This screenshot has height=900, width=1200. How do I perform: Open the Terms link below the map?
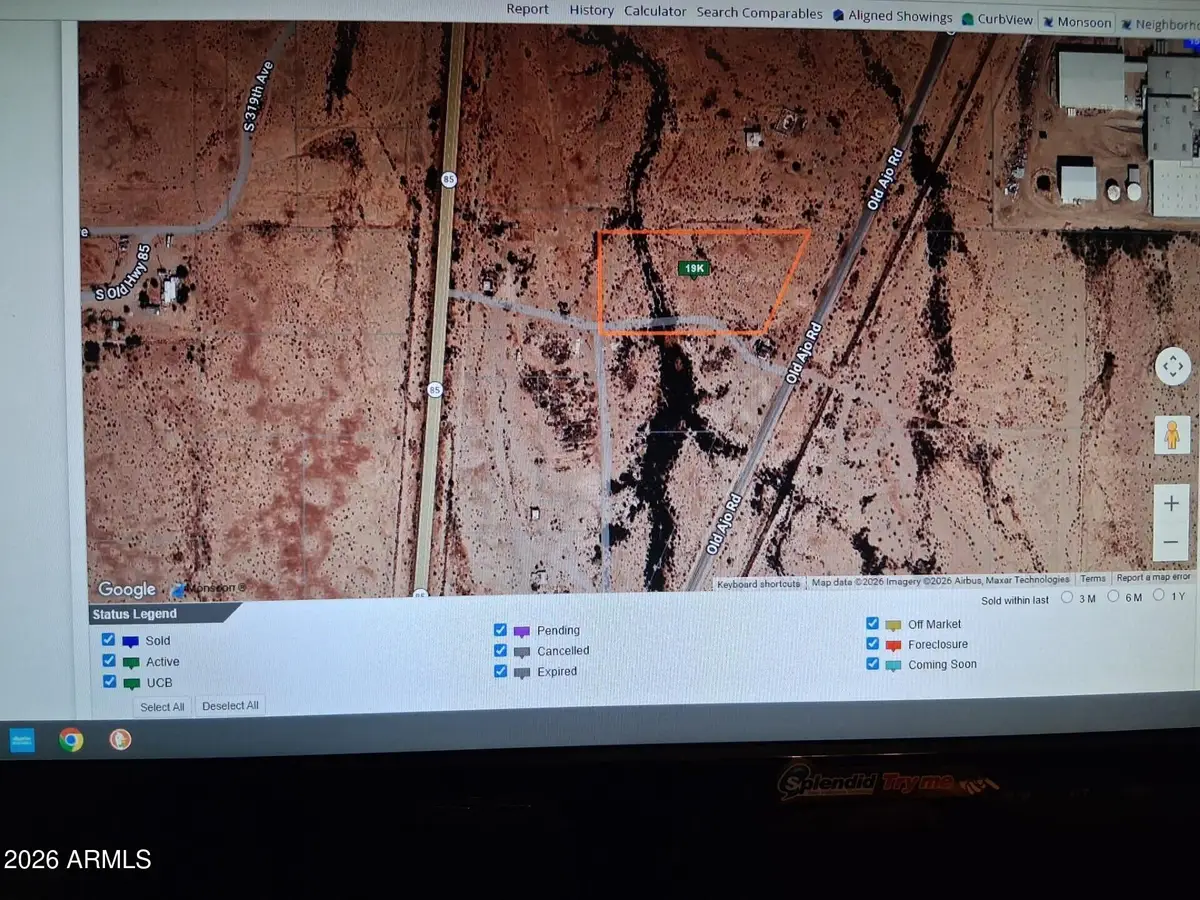tap(1092, 578)
